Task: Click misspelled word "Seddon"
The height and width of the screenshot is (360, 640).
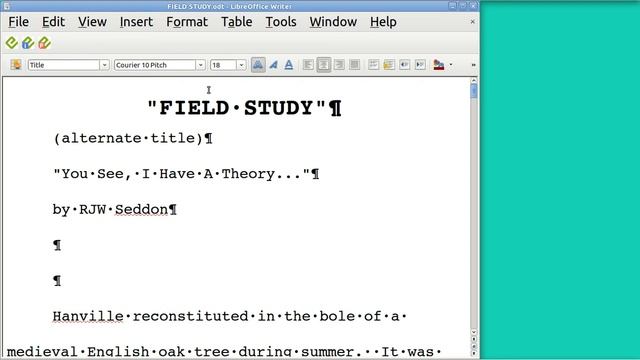Action: [141, 209]
